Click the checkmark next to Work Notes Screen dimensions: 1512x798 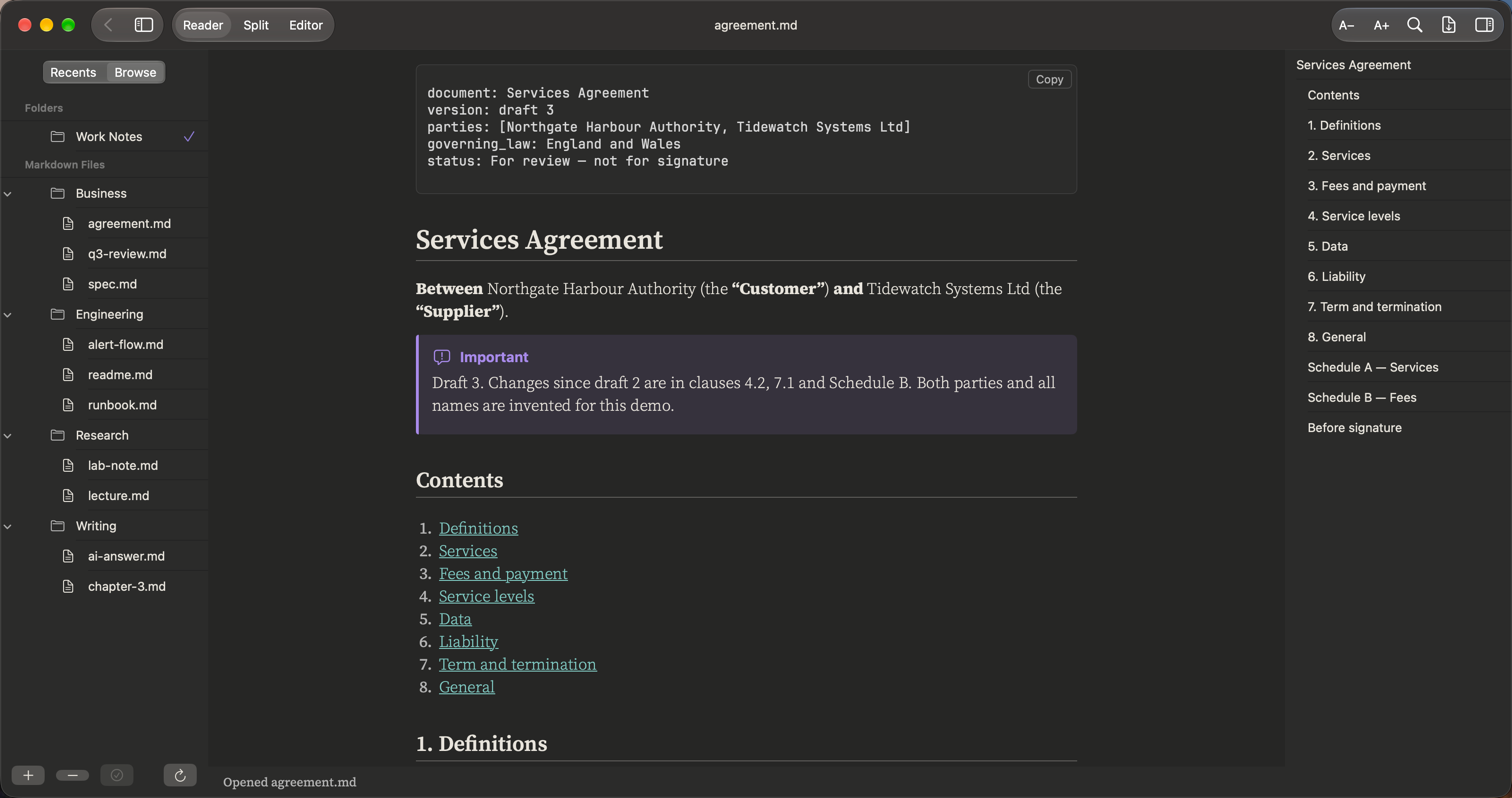[x=189, y=137]
